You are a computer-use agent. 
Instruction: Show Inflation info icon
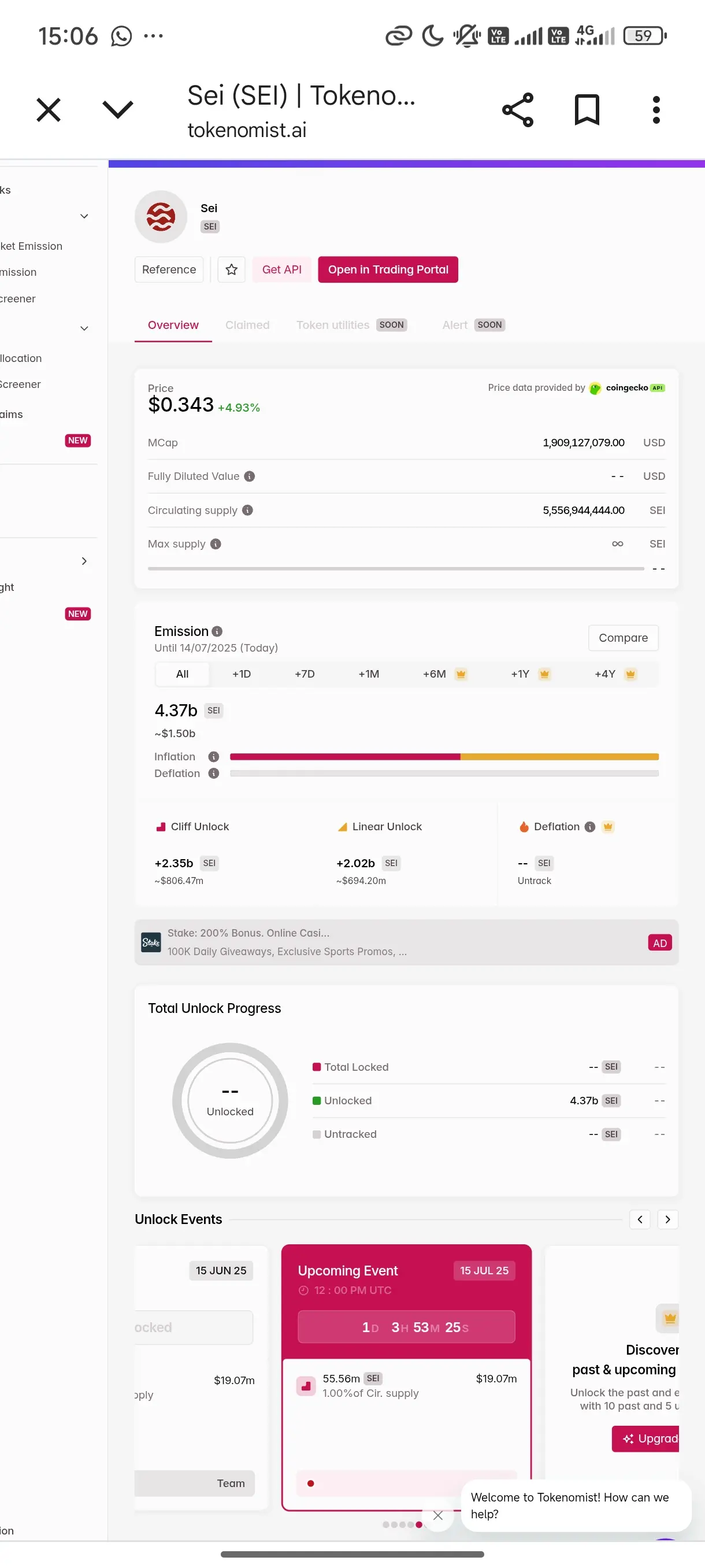[x=213, y=757]
